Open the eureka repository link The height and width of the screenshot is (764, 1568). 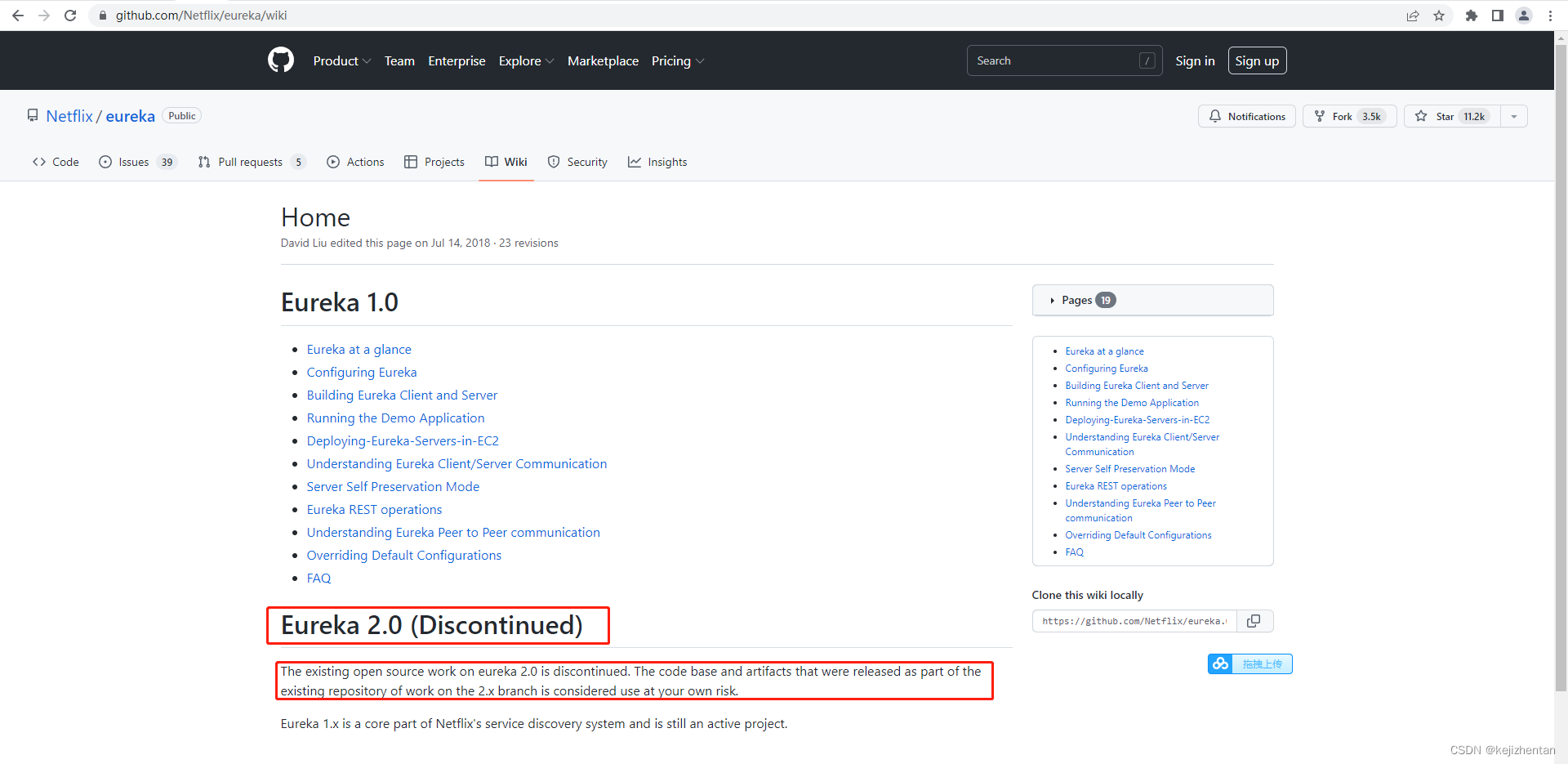coord(130,116)
